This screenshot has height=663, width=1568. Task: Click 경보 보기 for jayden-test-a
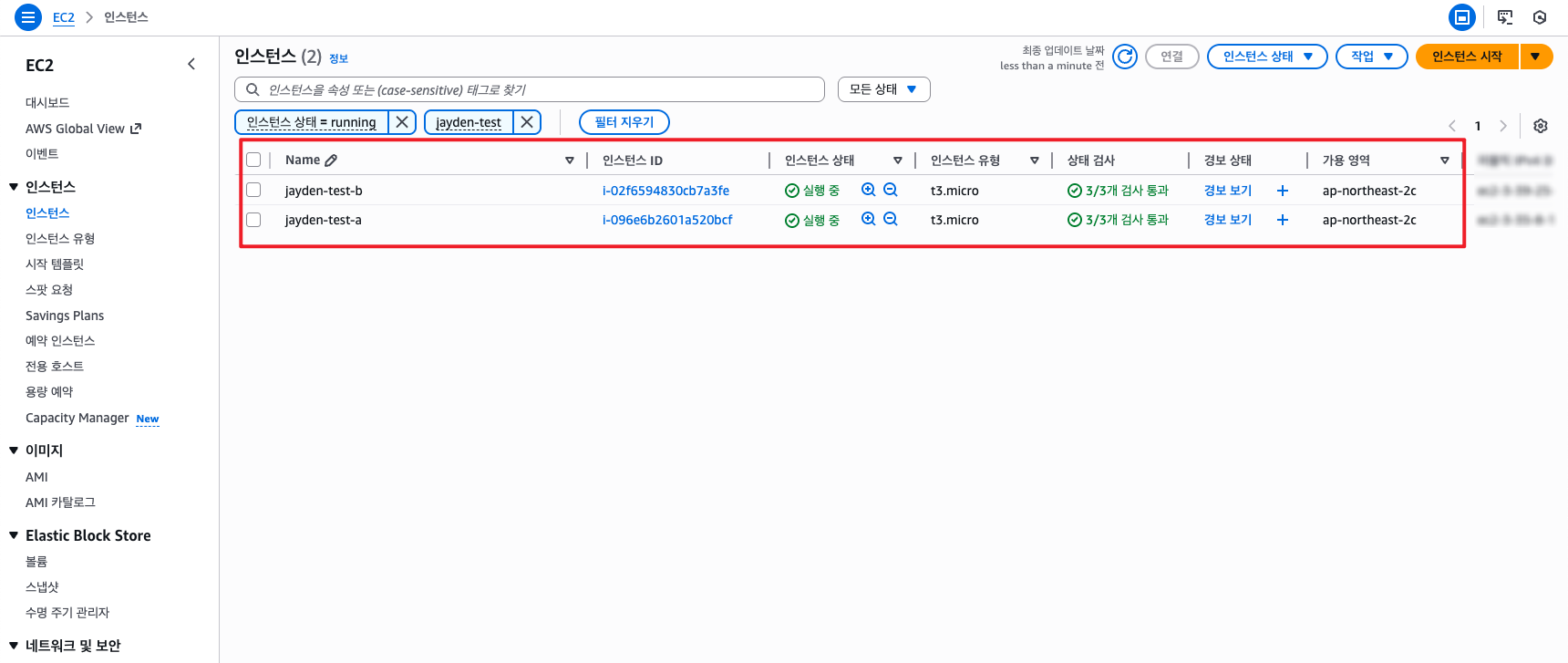[1228, 220]
